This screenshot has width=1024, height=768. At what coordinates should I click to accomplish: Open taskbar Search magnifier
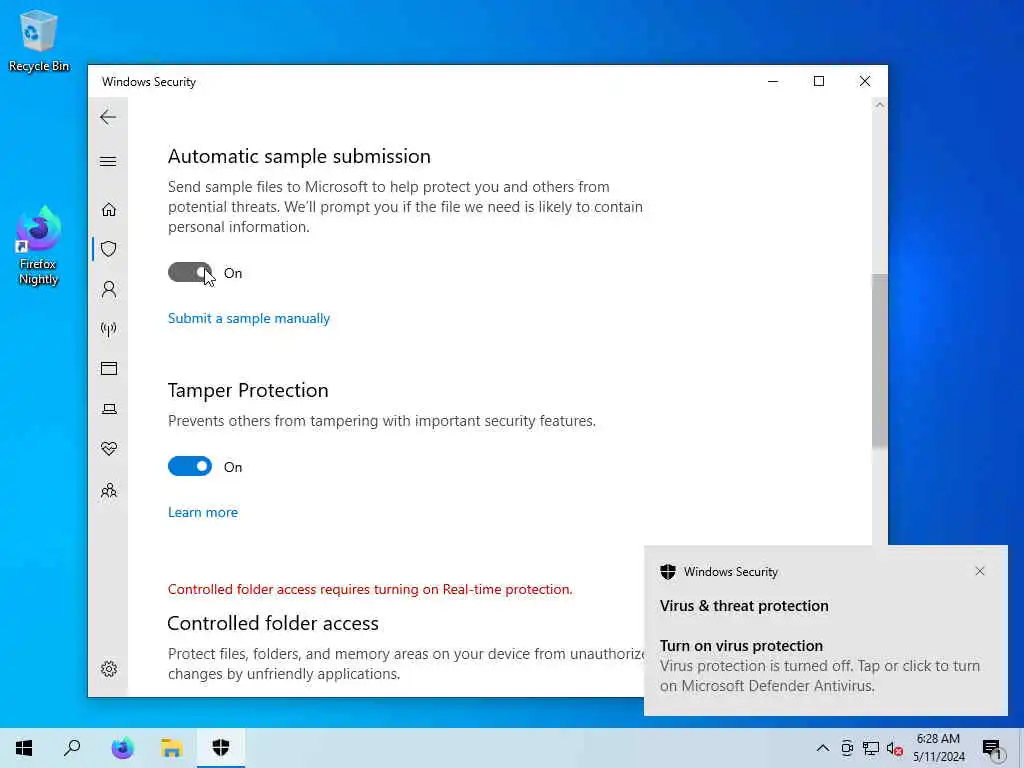pos(72,748)
